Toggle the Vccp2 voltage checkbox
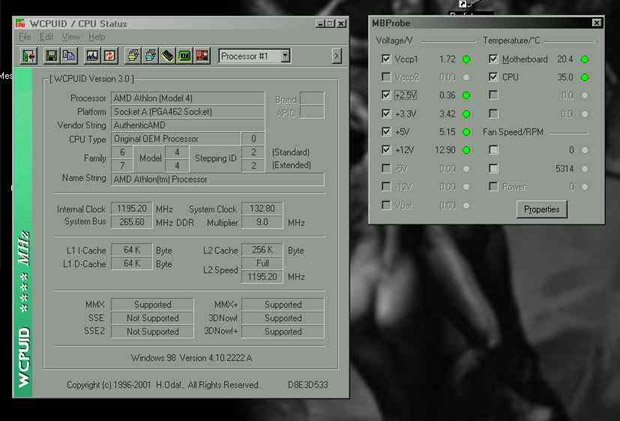 pyautogui.click(x=386, y=77)
